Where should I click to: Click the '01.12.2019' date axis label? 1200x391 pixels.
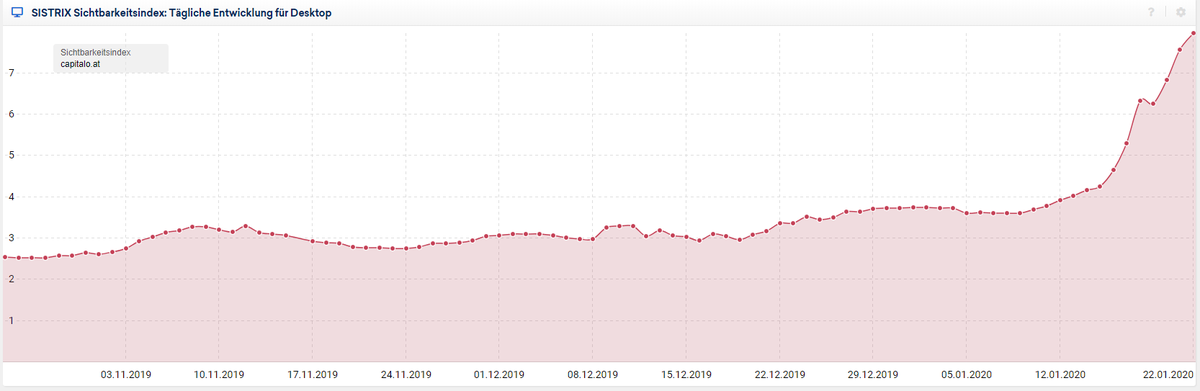[x=499, y=375]
